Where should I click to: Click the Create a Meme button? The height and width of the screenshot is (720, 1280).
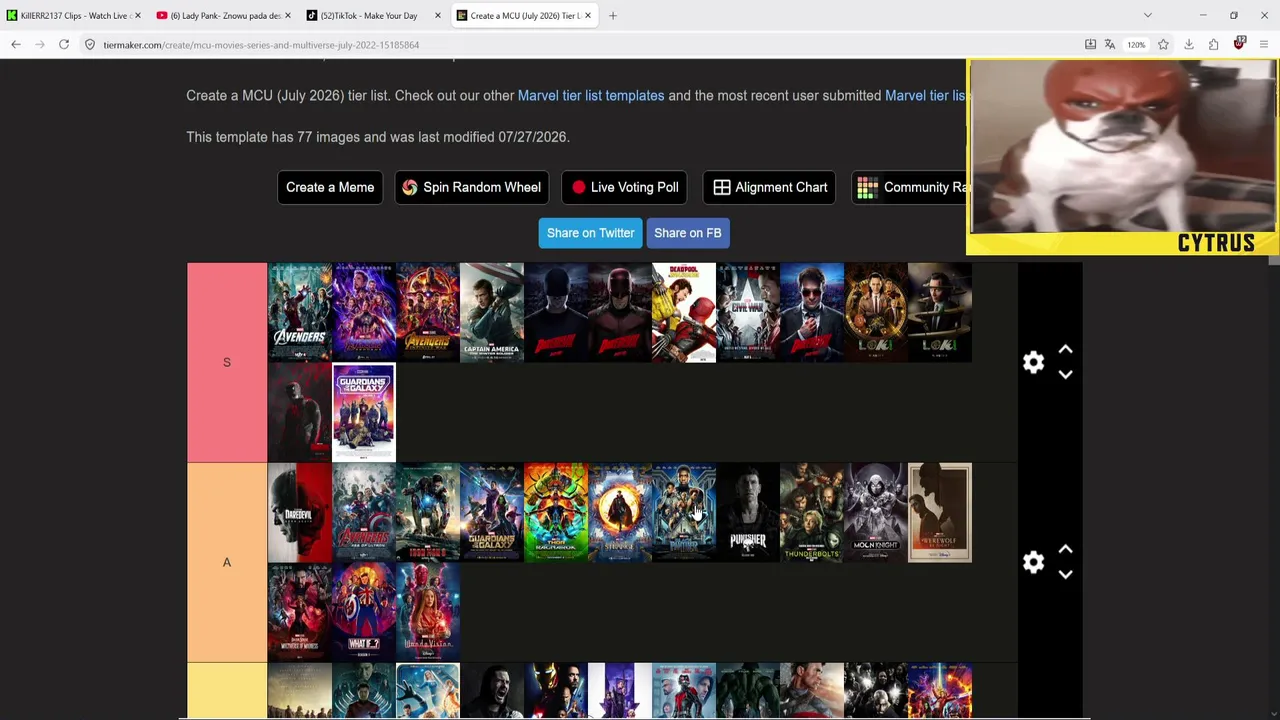(x=330, y=187)
